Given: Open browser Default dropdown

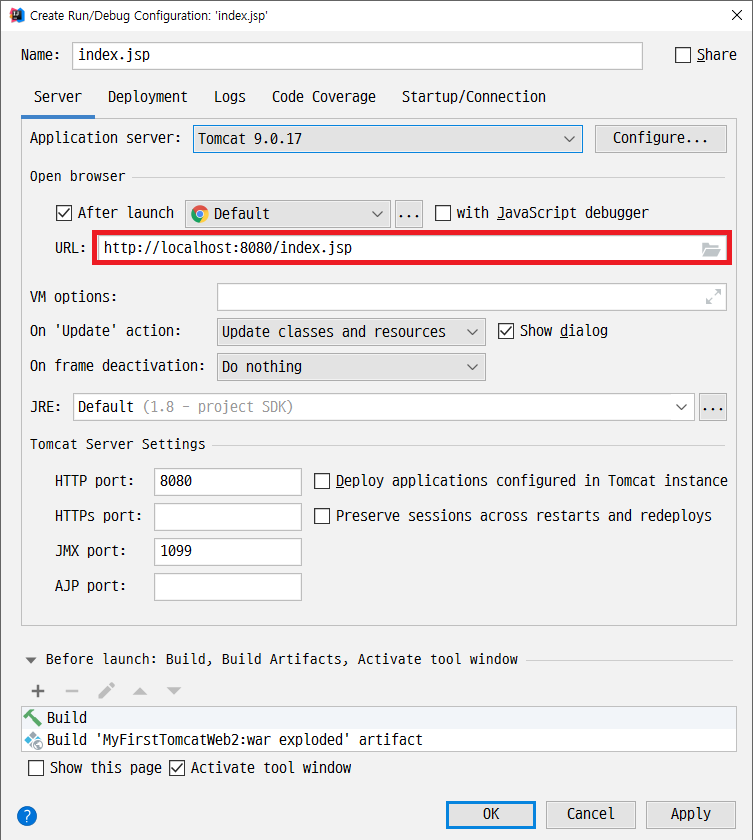Looking at the screenshot, I should tap(288, 214).
